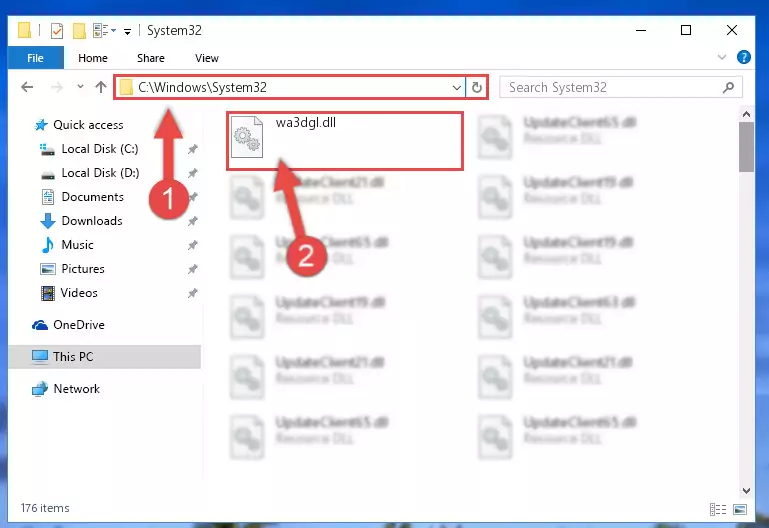Expand the ribbon with the chevron
The width and height of the screenshot is (769, 528).
(721, 57)
